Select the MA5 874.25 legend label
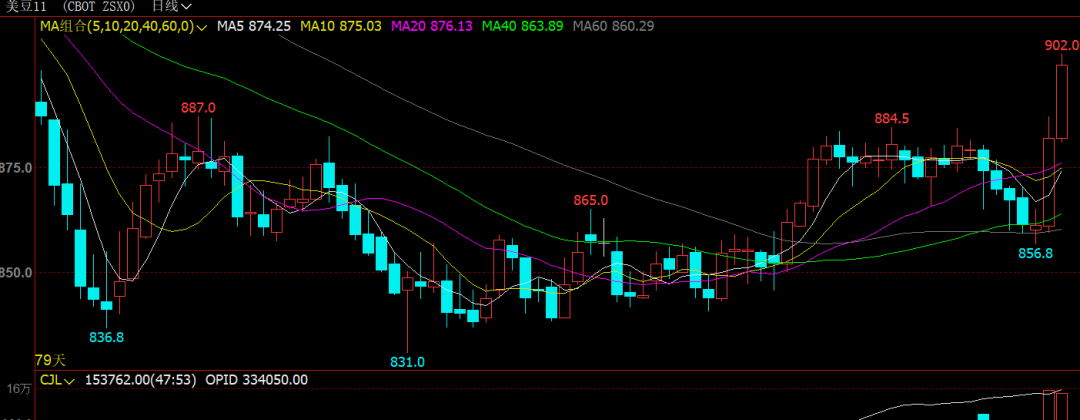 (x=254, y=27)
